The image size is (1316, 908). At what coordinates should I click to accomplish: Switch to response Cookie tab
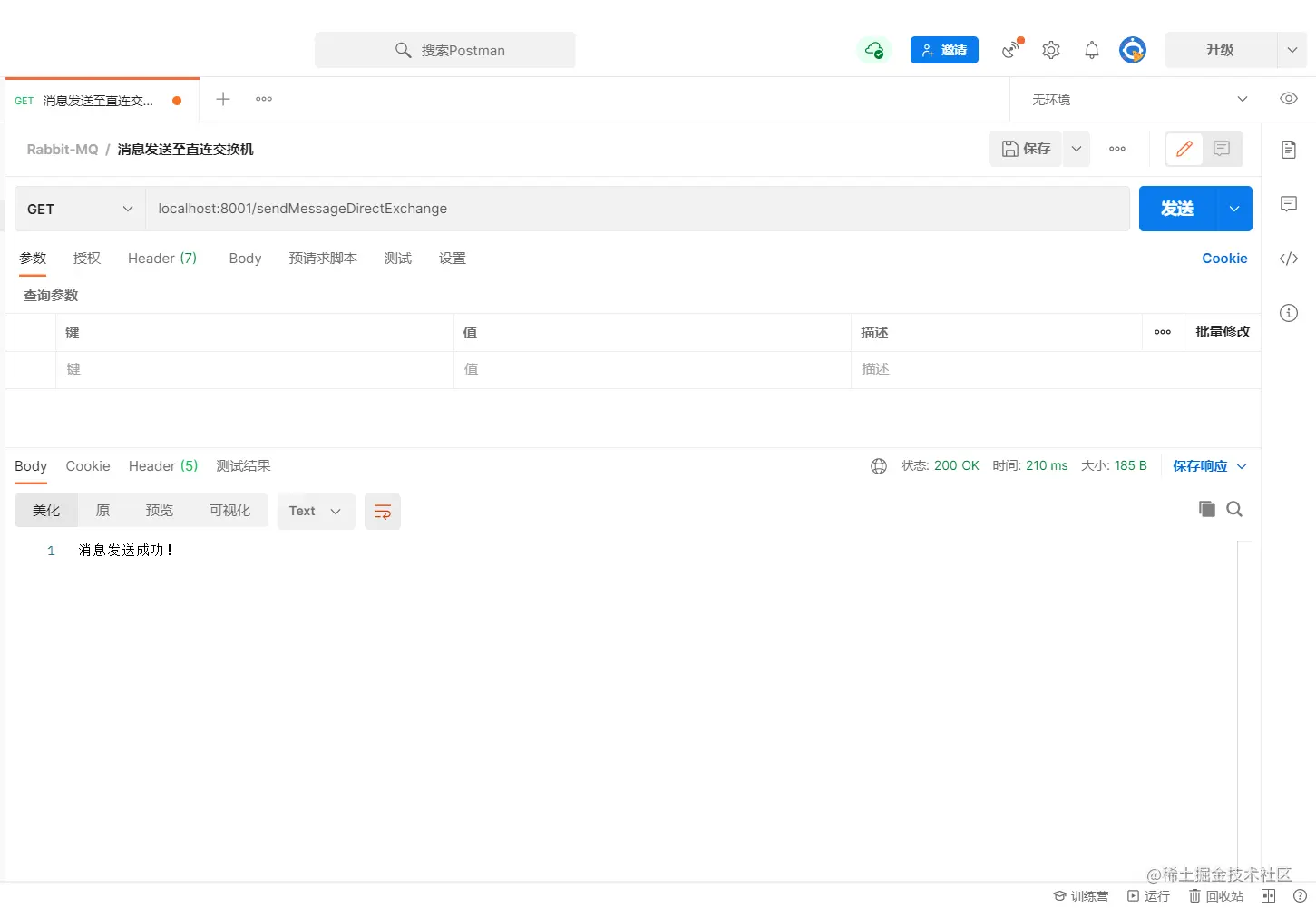(x=88, y=466)
